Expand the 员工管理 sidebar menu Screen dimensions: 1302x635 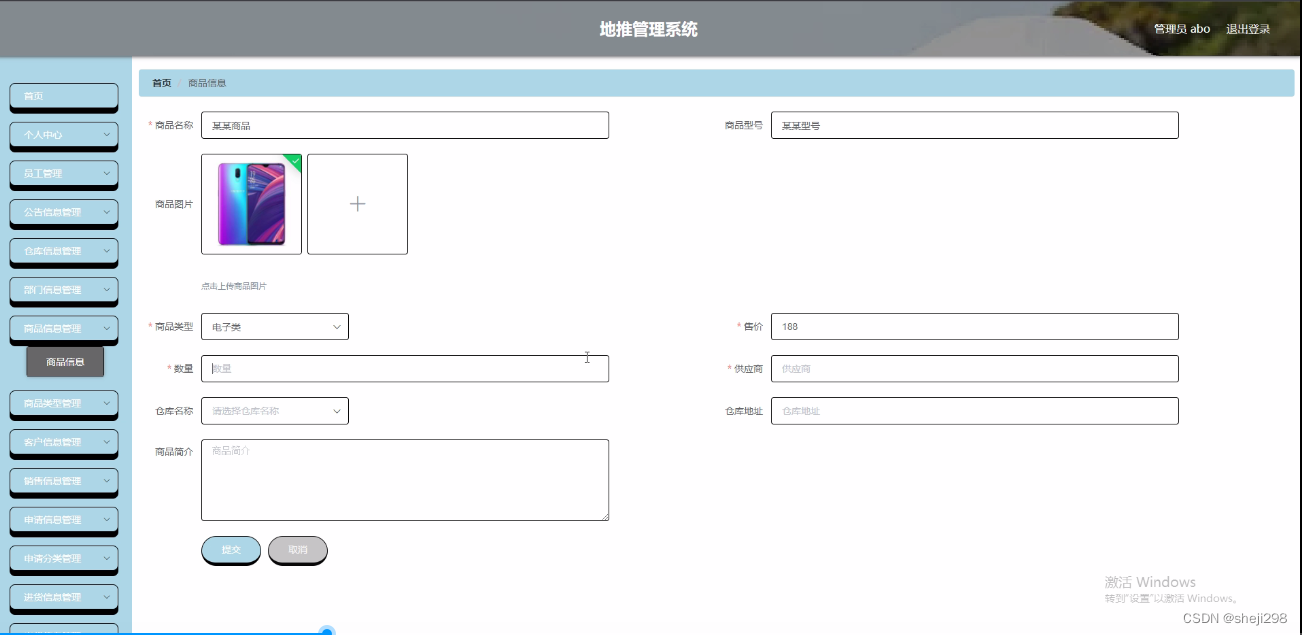coord(63,174)
